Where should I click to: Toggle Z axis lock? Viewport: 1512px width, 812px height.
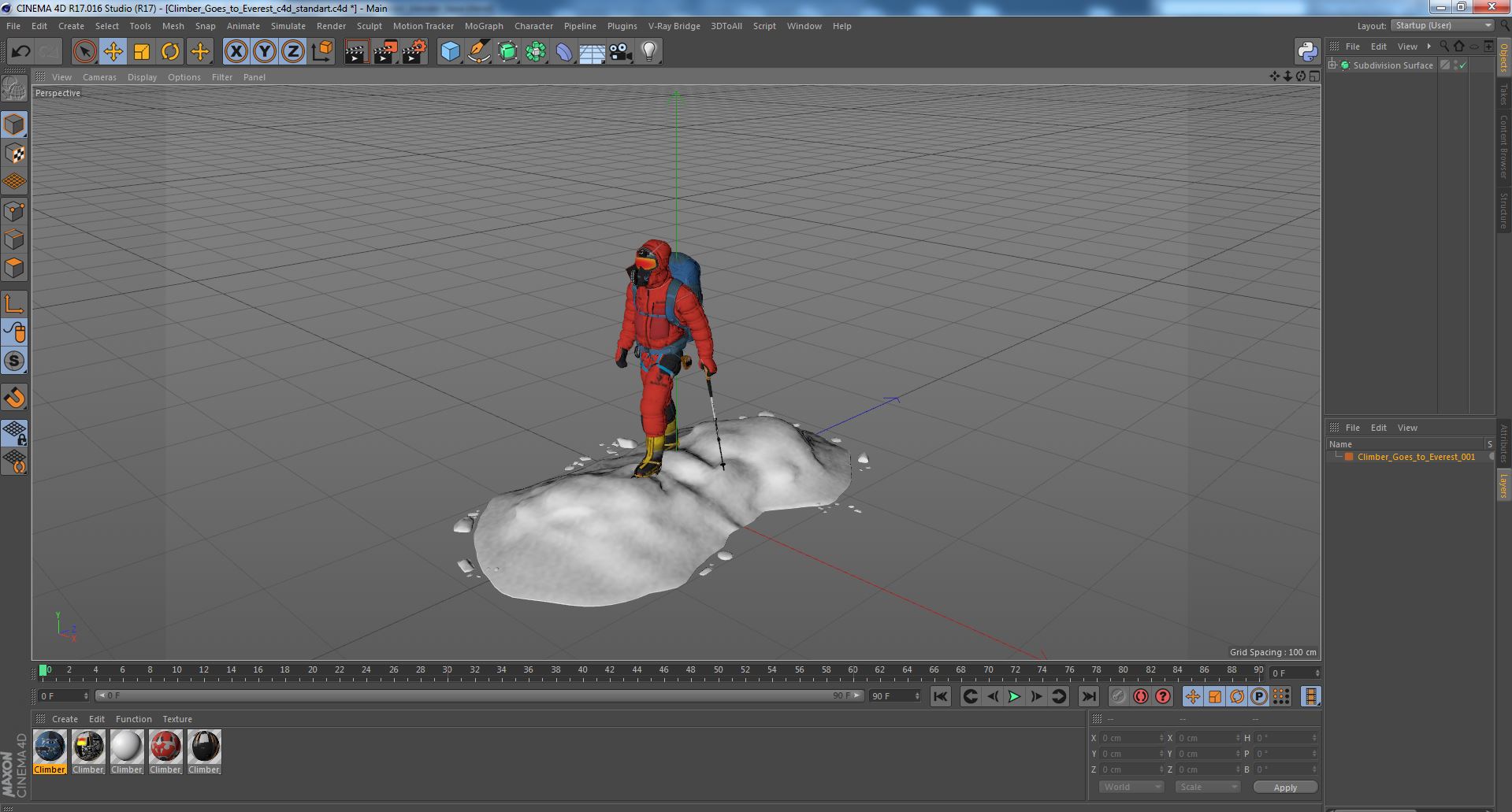point(293,52)
